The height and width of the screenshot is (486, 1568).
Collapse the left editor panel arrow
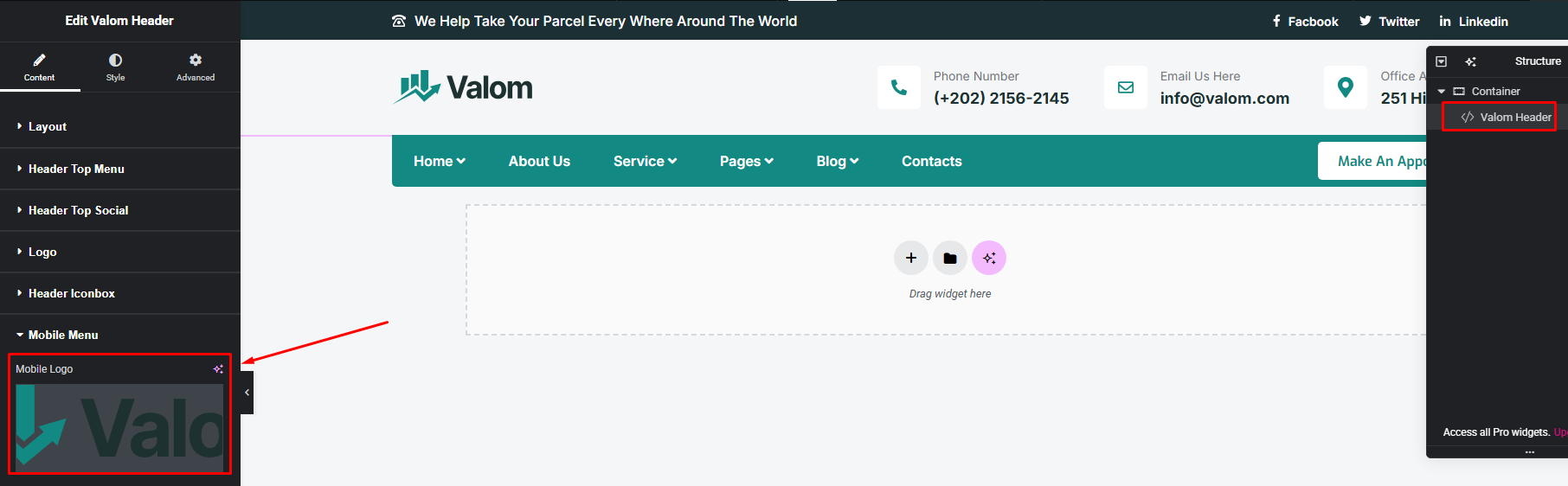pyautogui.click(x=247, y=393)
